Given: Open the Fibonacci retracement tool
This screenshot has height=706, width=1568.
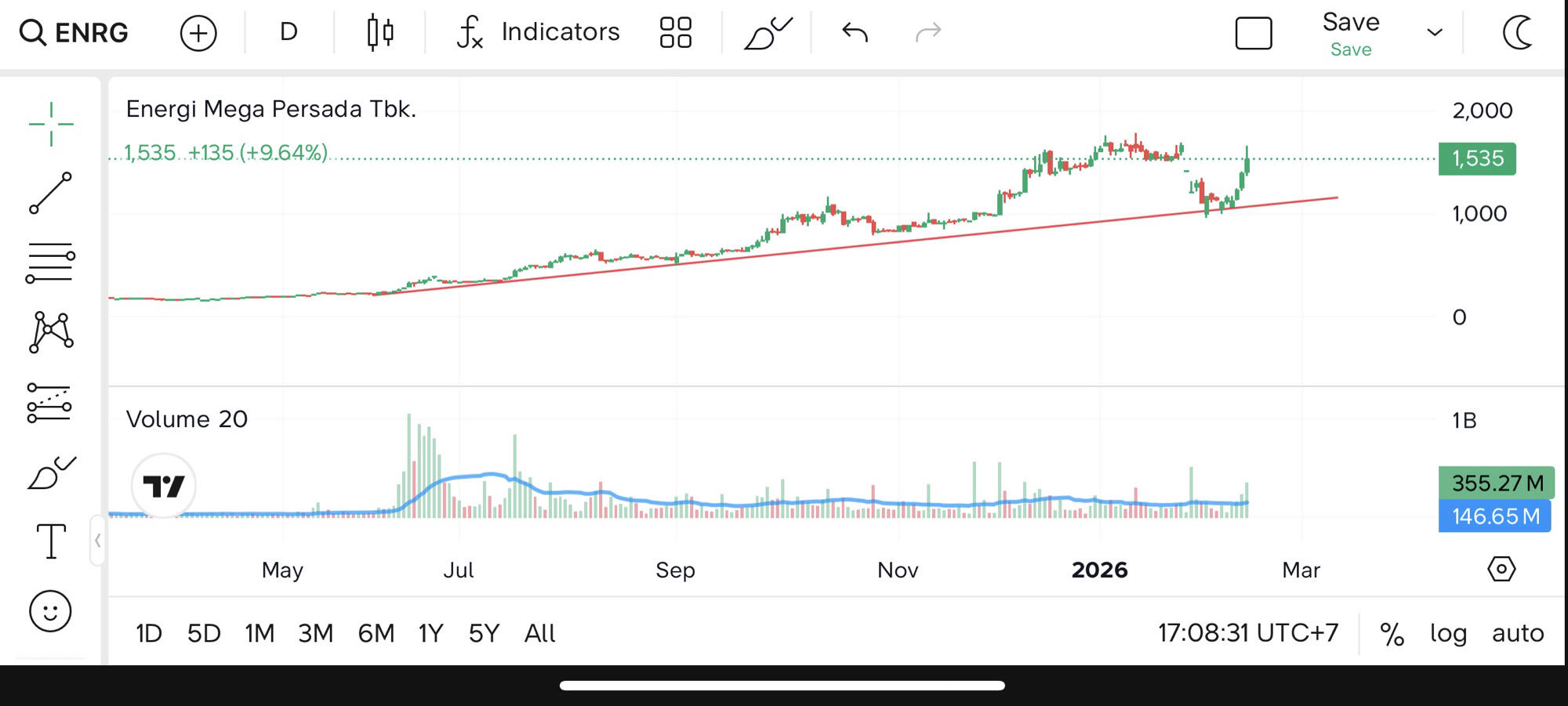Looking at the screenshot, I should point(51,262).
